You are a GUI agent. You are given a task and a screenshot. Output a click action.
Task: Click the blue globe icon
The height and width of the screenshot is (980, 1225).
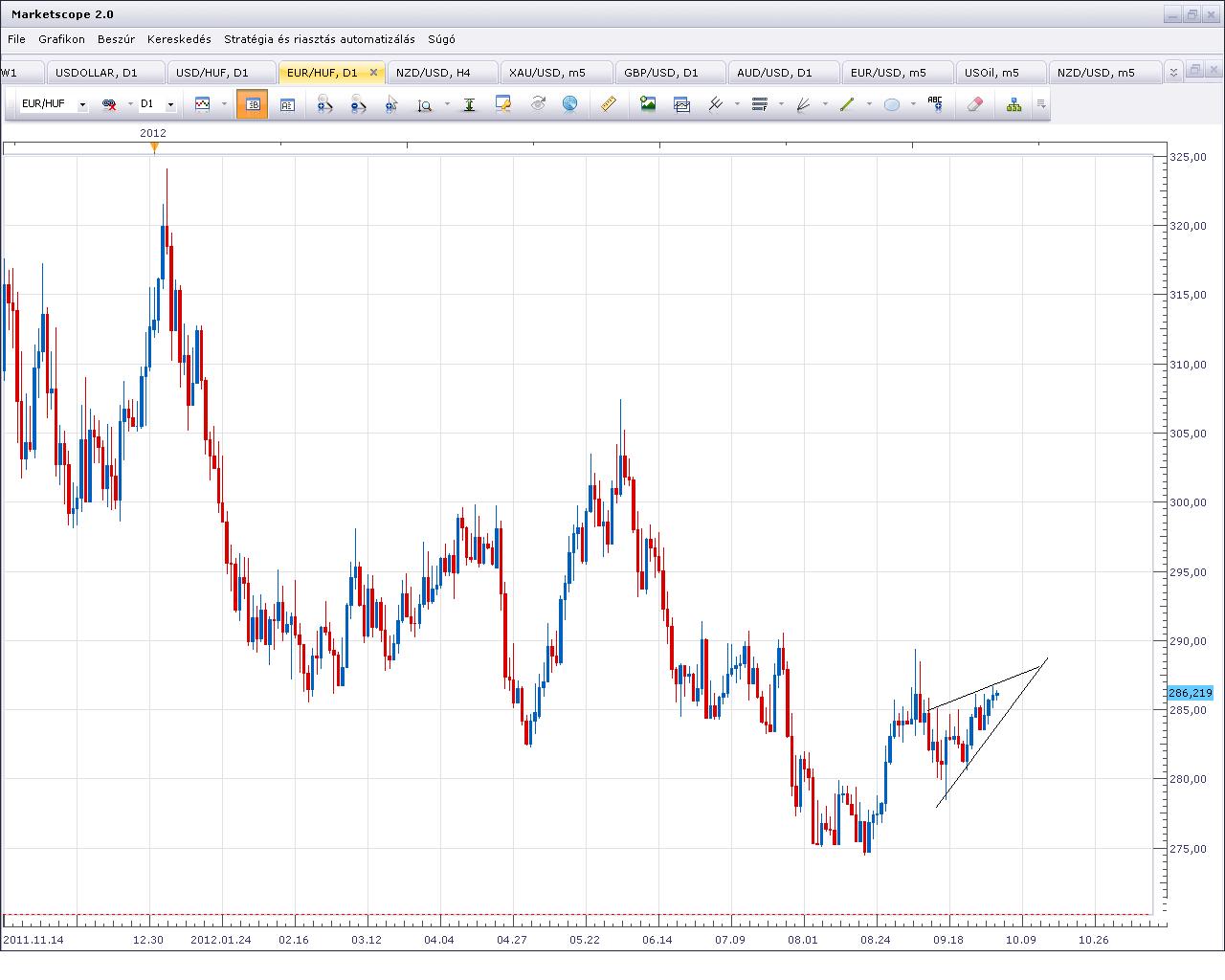point(569,104)
